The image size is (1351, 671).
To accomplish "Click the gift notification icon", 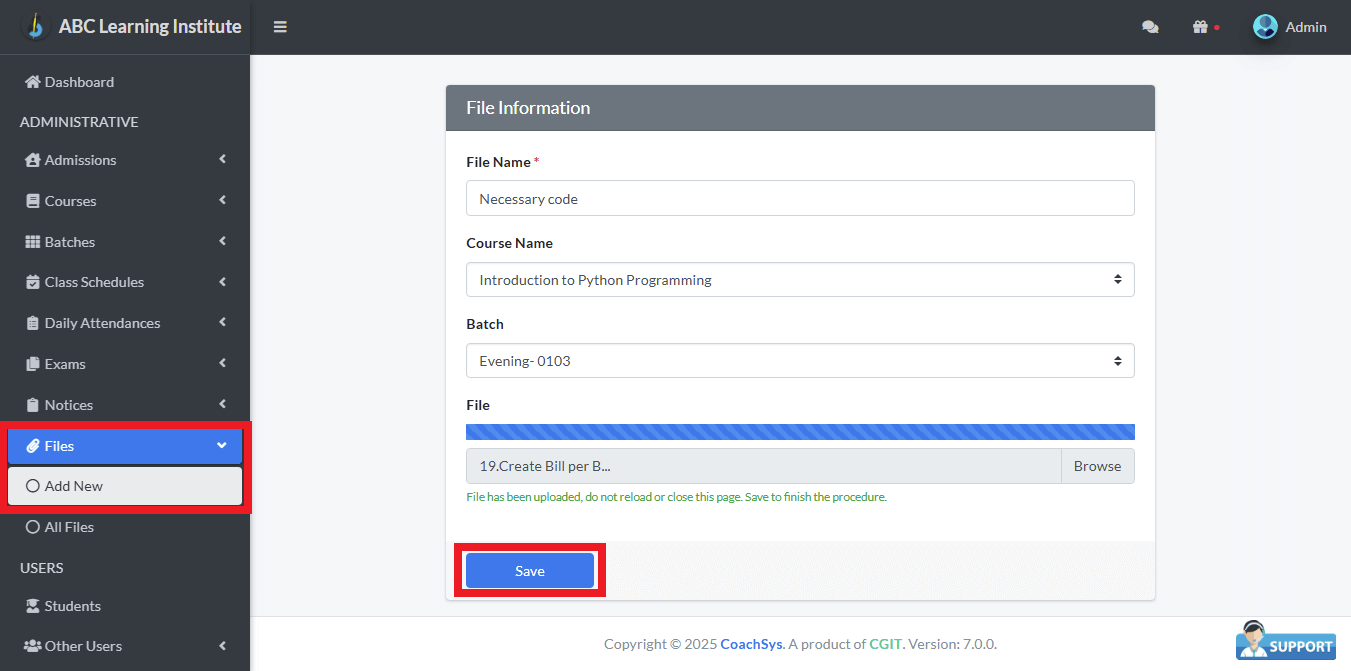I will [1200, 27].
